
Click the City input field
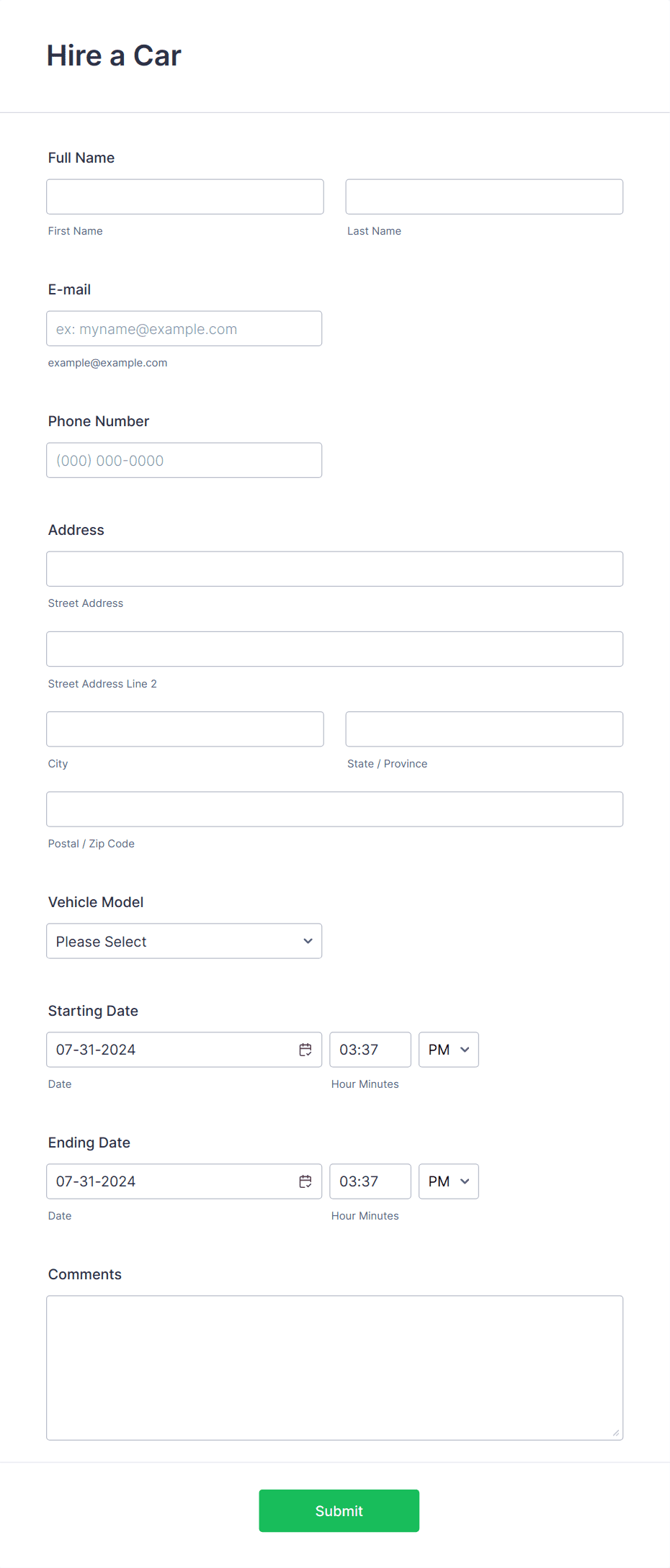[184, 729]
